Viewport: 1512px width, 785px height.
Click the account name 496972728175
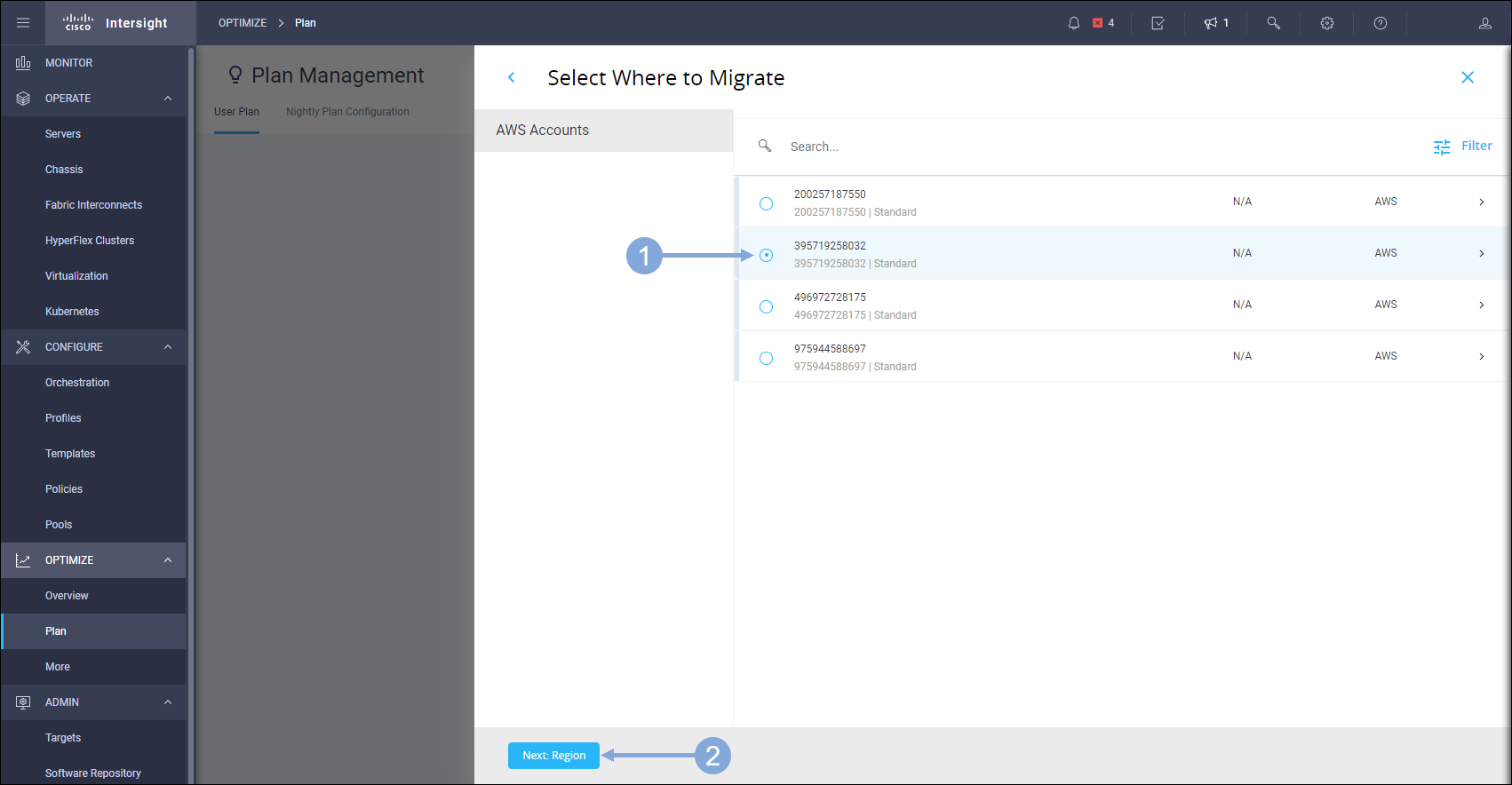[x=830, y=297]
